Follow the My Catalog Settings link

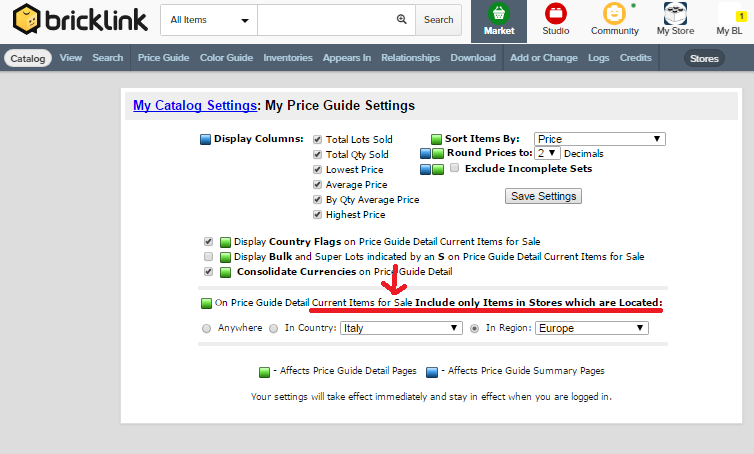[195, 105]
